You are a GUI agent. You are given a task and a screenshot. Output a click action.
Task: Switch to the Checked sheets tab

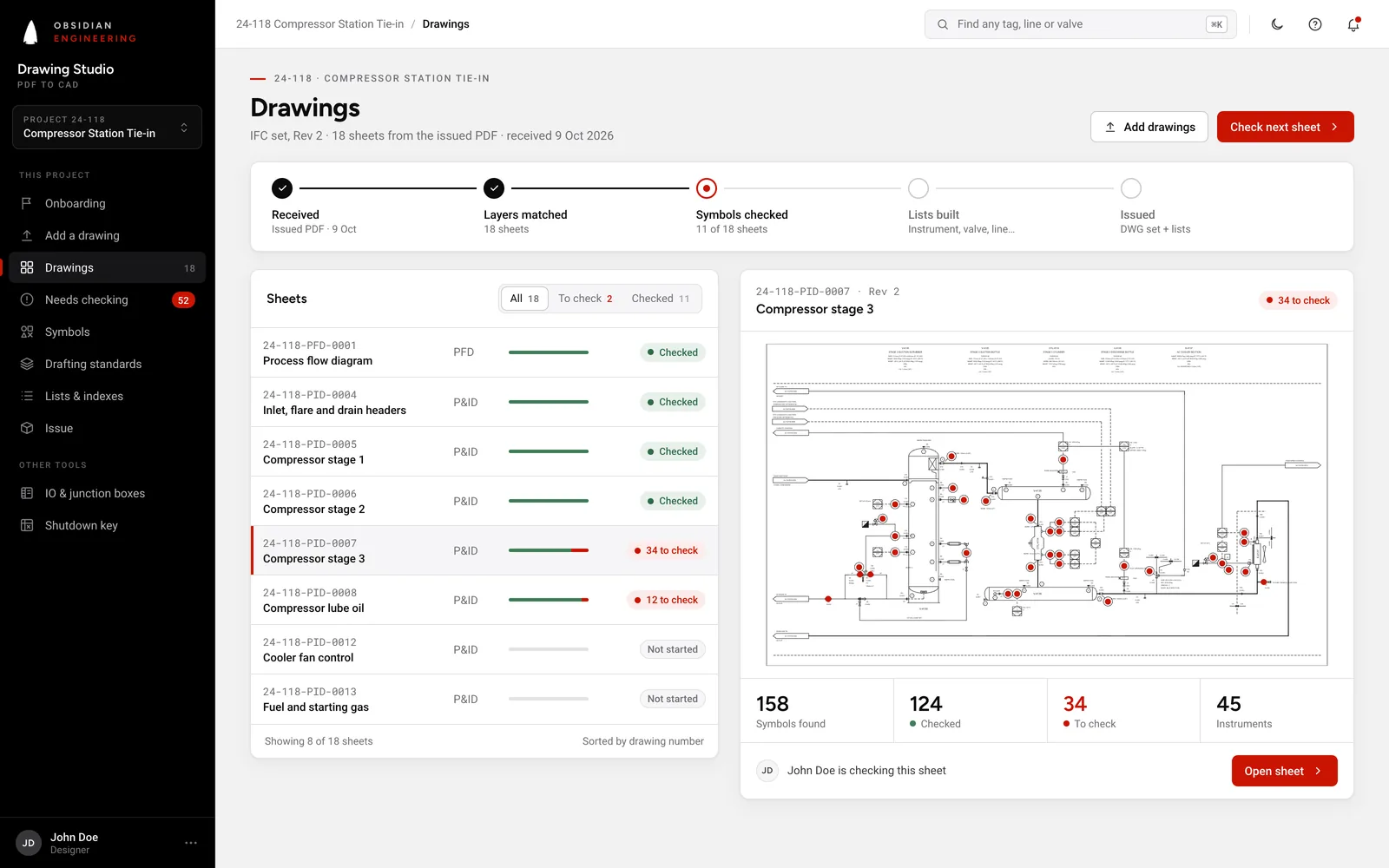(x=661, y=299)
